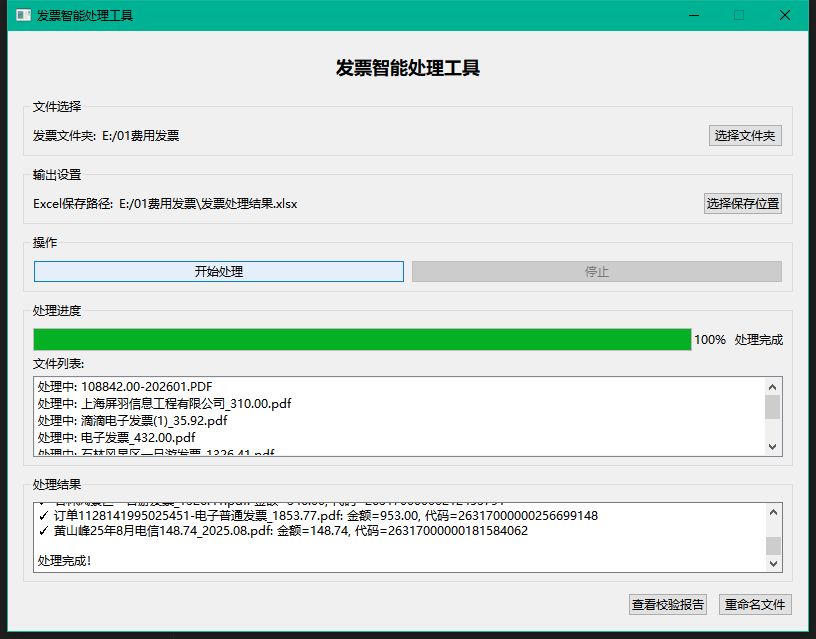Image resolution: width=816 pixels, height=639 pixels.
Task: Click the 处理结果 scroll down arrow
Action: (x=772, y=564)
